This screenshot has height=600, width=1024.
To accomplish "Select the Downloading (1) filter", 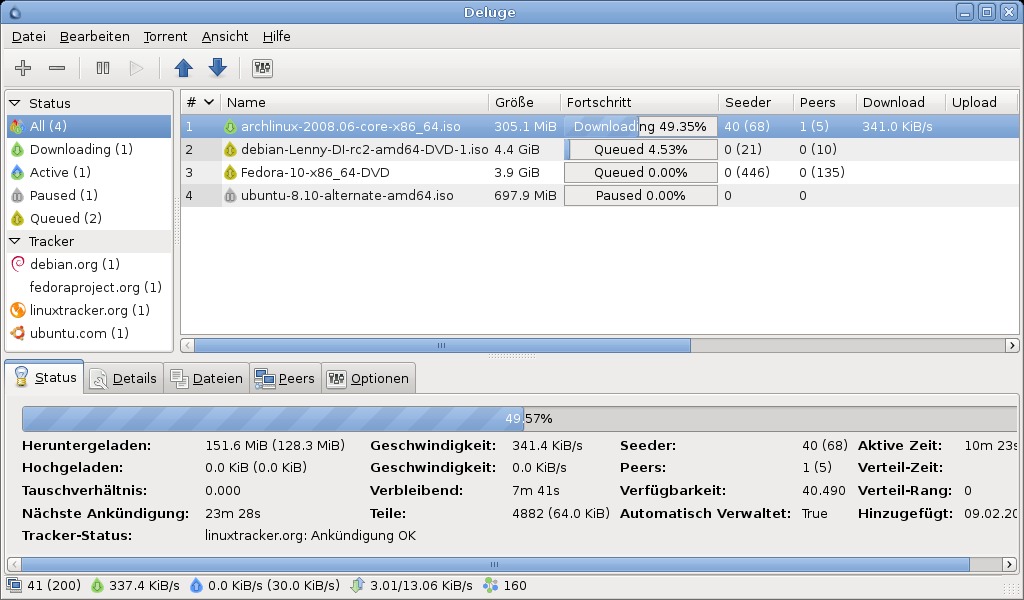I will pyautogui.click(x=89, y=150).
